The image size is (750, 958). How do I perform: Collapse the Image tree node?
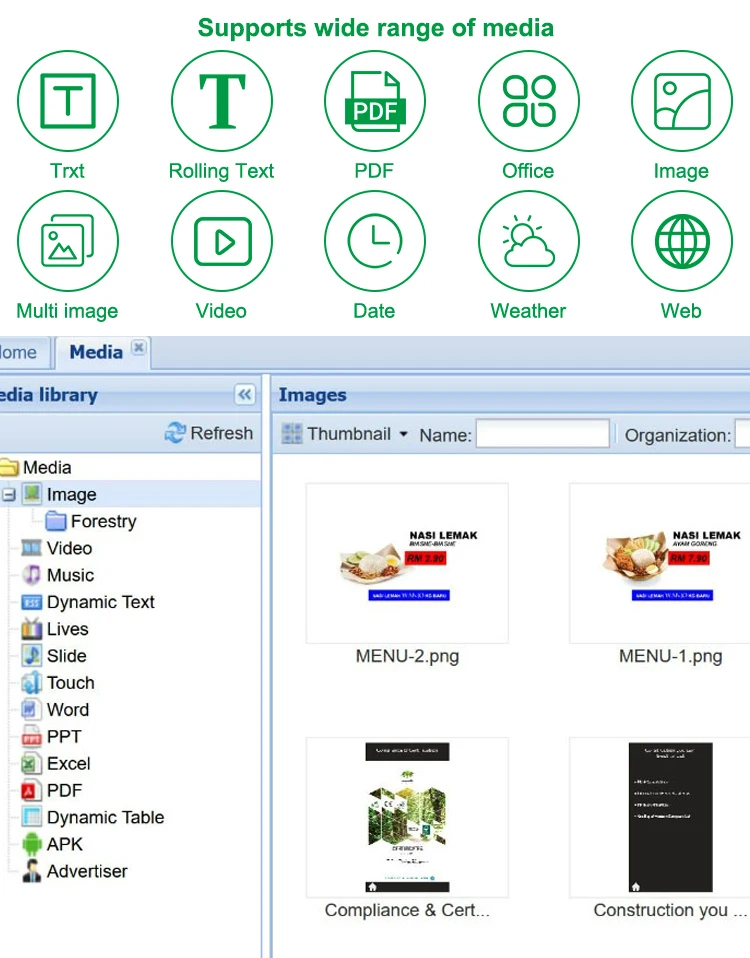(9, 494)
